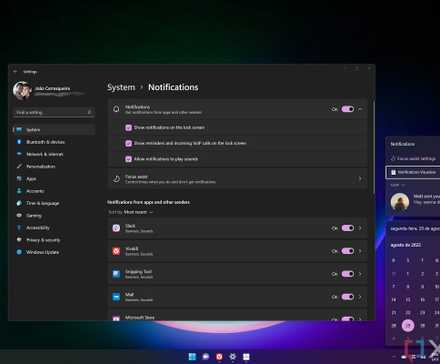The image size is (440, 364).
Task: Turn off the main Notifications toggle
Action: tap(347, 109)
